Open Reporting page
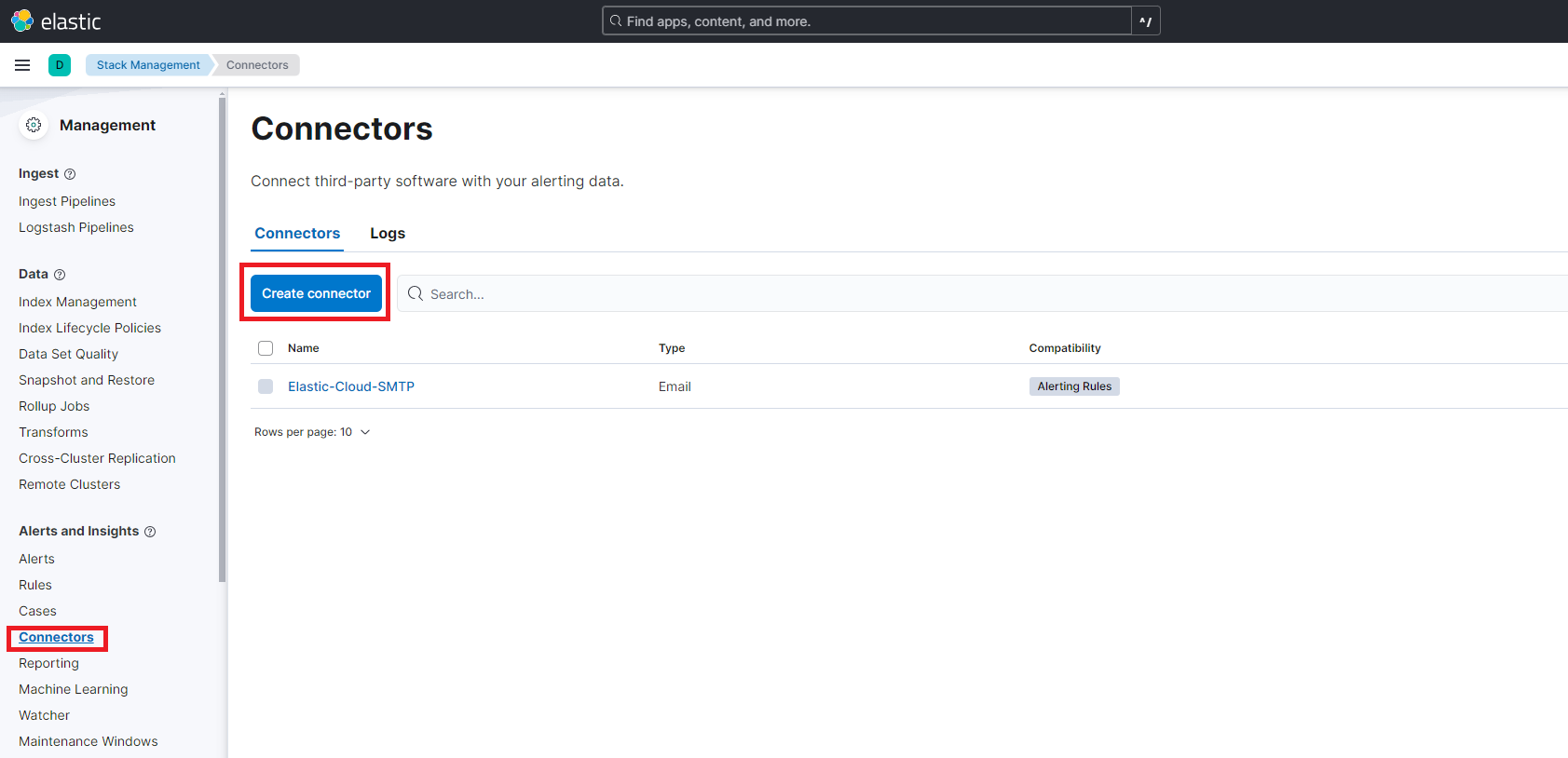Screen dimensions: 1568x758 (x=48, y=663)
